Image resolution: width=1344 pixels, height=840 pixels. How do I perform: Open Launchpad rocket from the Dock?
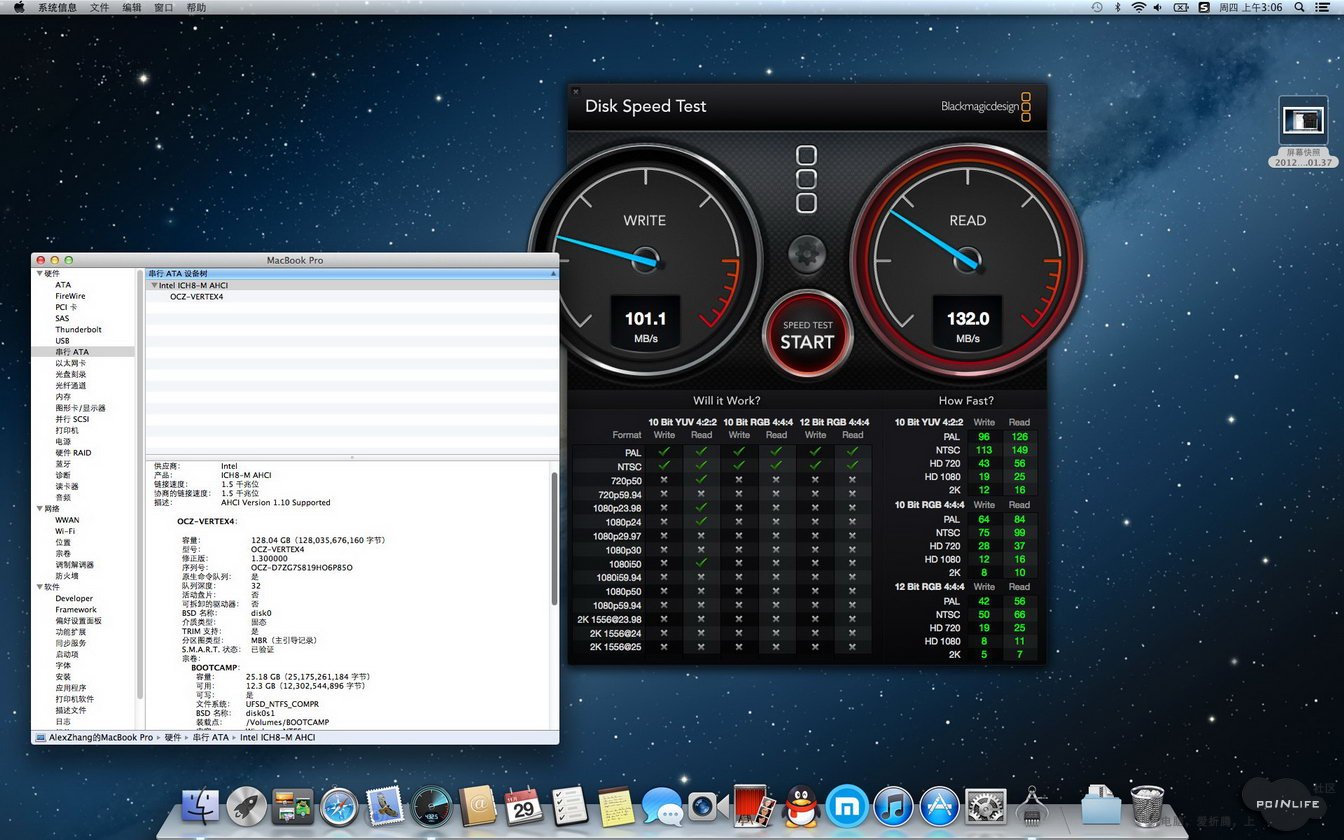click(x=246, y=806)
